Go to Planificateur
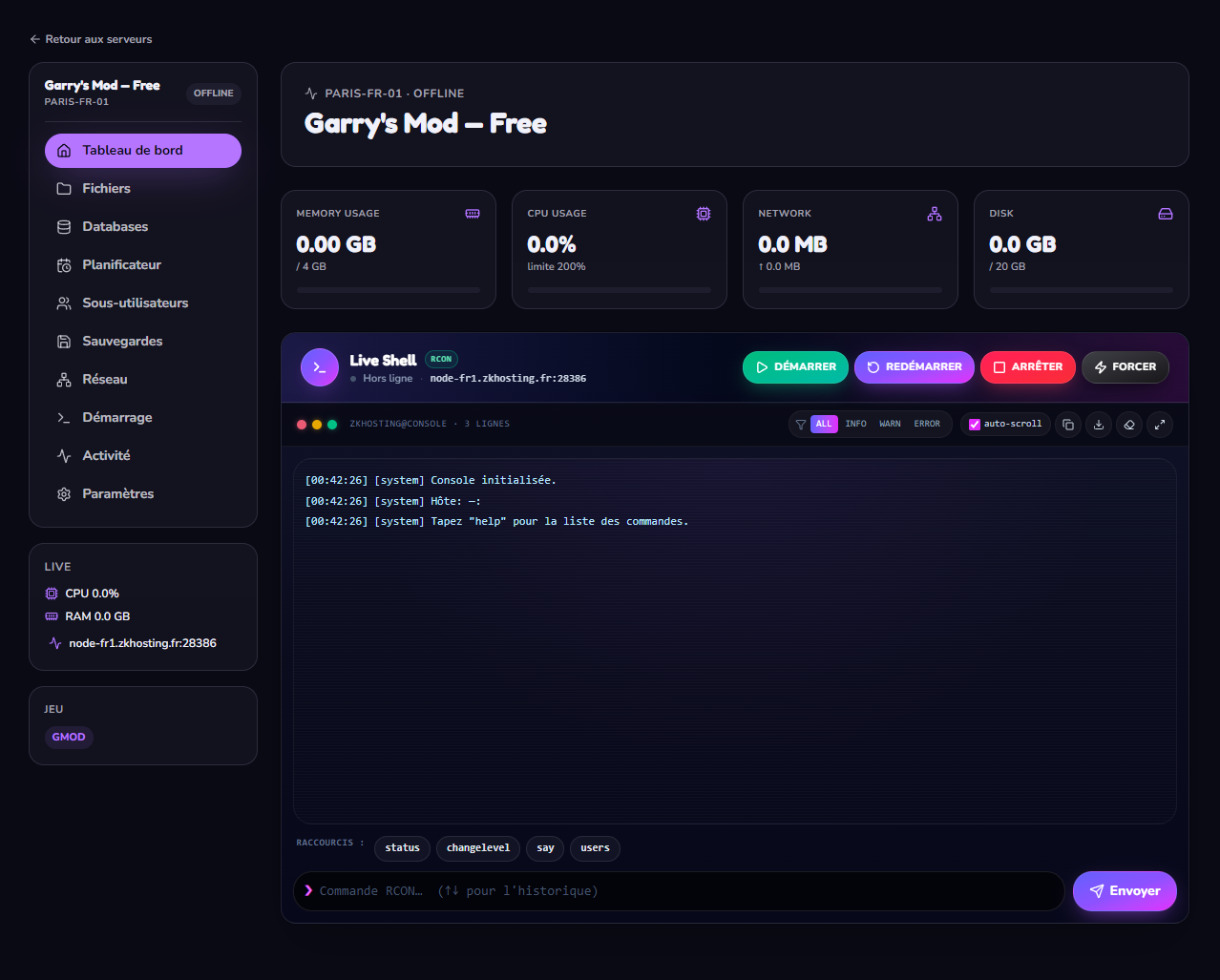 [143, 265]
